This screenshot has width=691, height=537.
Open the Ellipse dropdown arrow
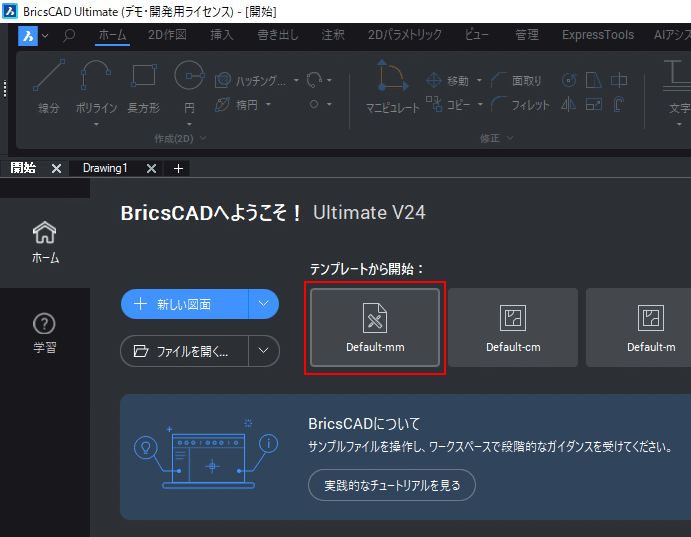pyautogui.click(x=268, y=105)
